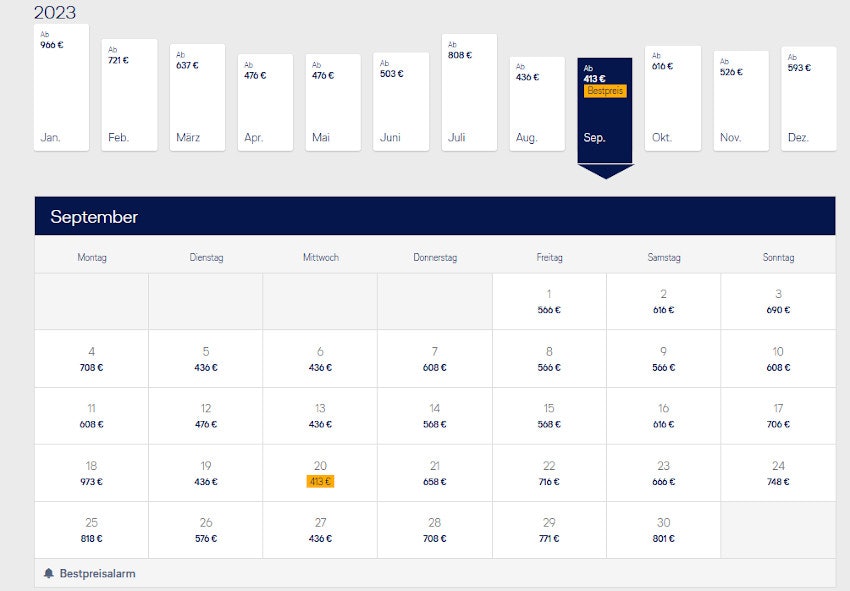850x591 pixels.
Task: Click the März month price card
Action: (x=197, y=97)
